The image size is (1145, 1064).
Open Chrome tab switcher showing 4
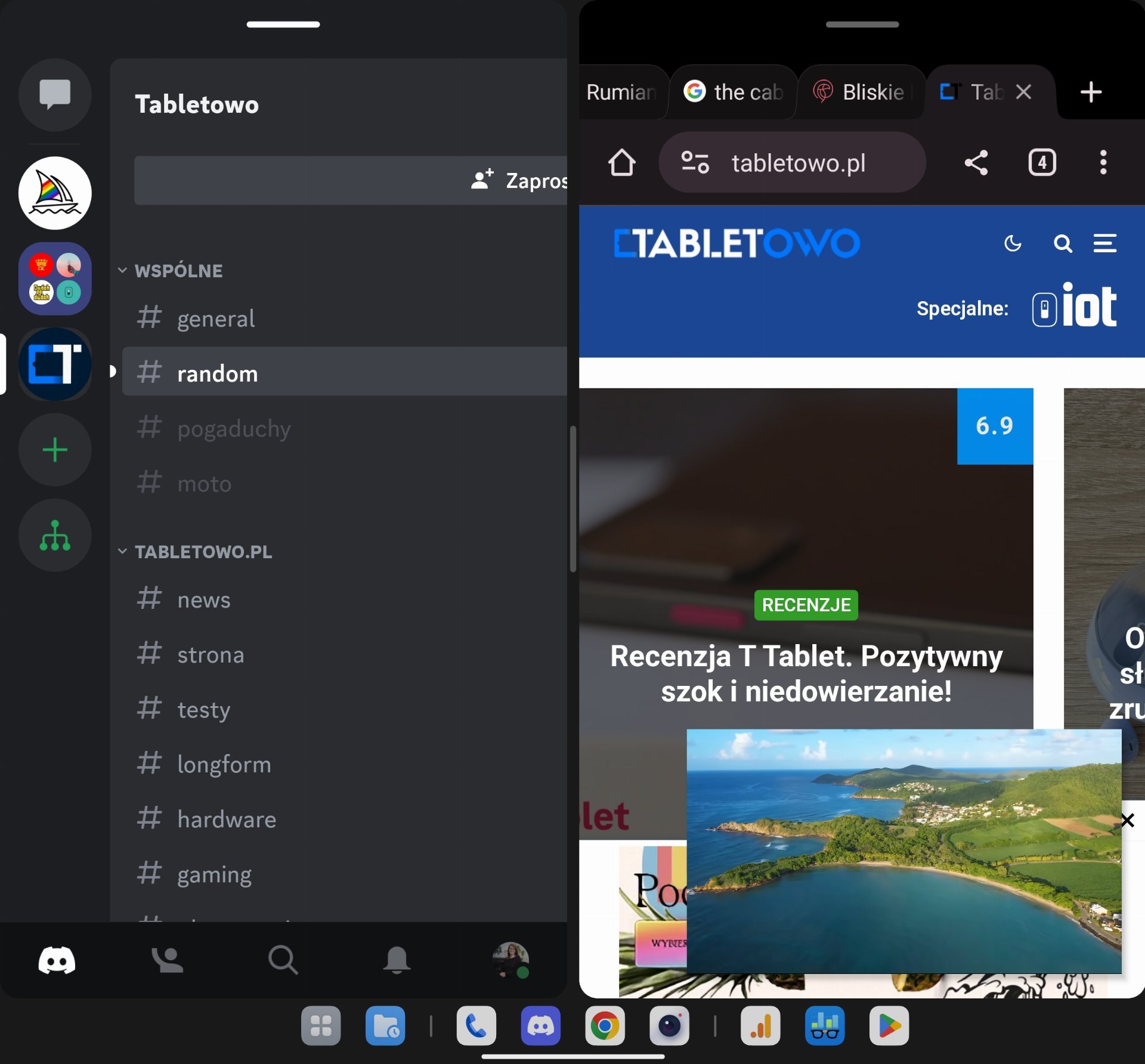(1042, 162)
